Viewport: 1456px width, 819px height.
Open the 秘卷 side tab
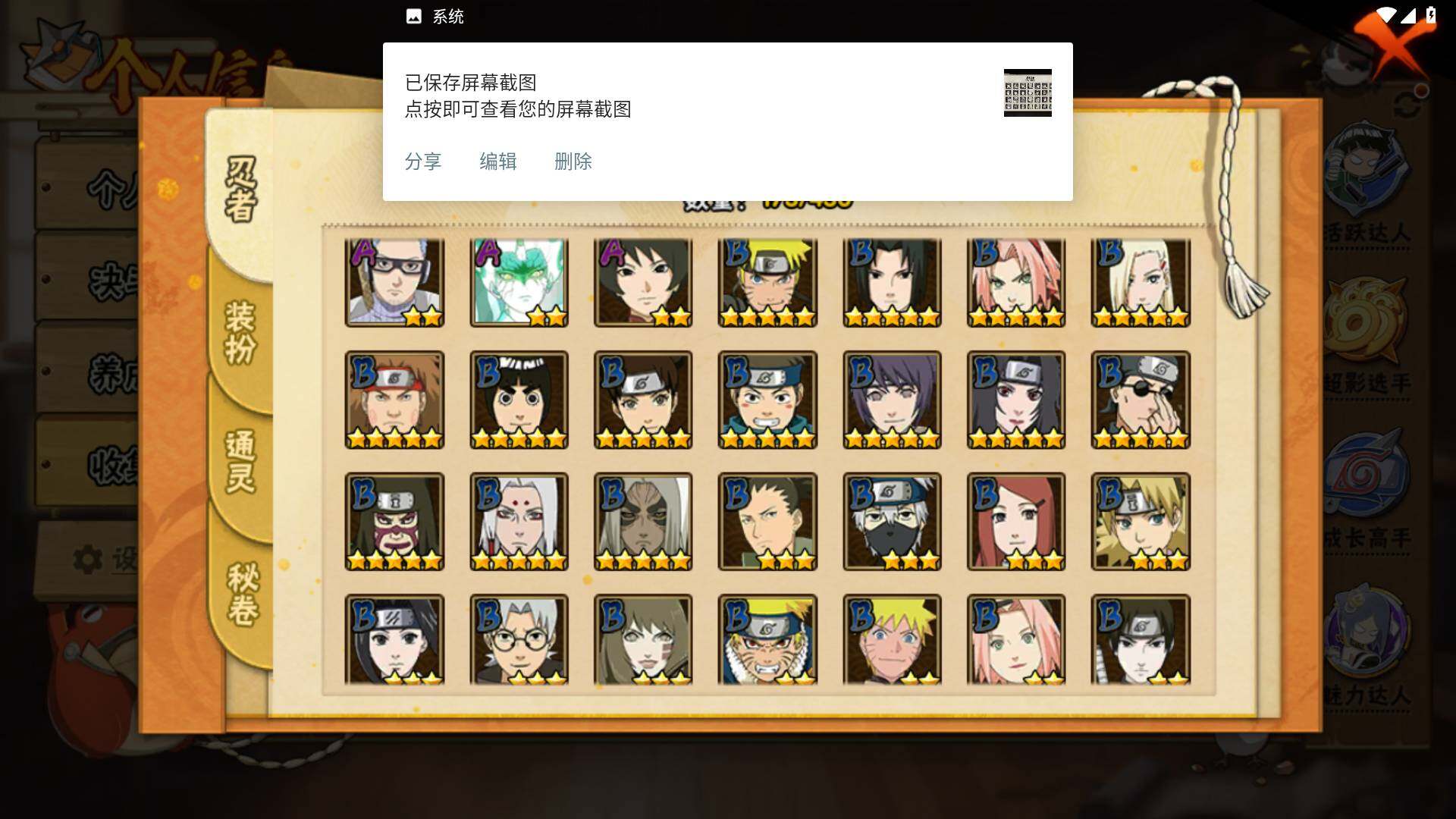(243, 594)
